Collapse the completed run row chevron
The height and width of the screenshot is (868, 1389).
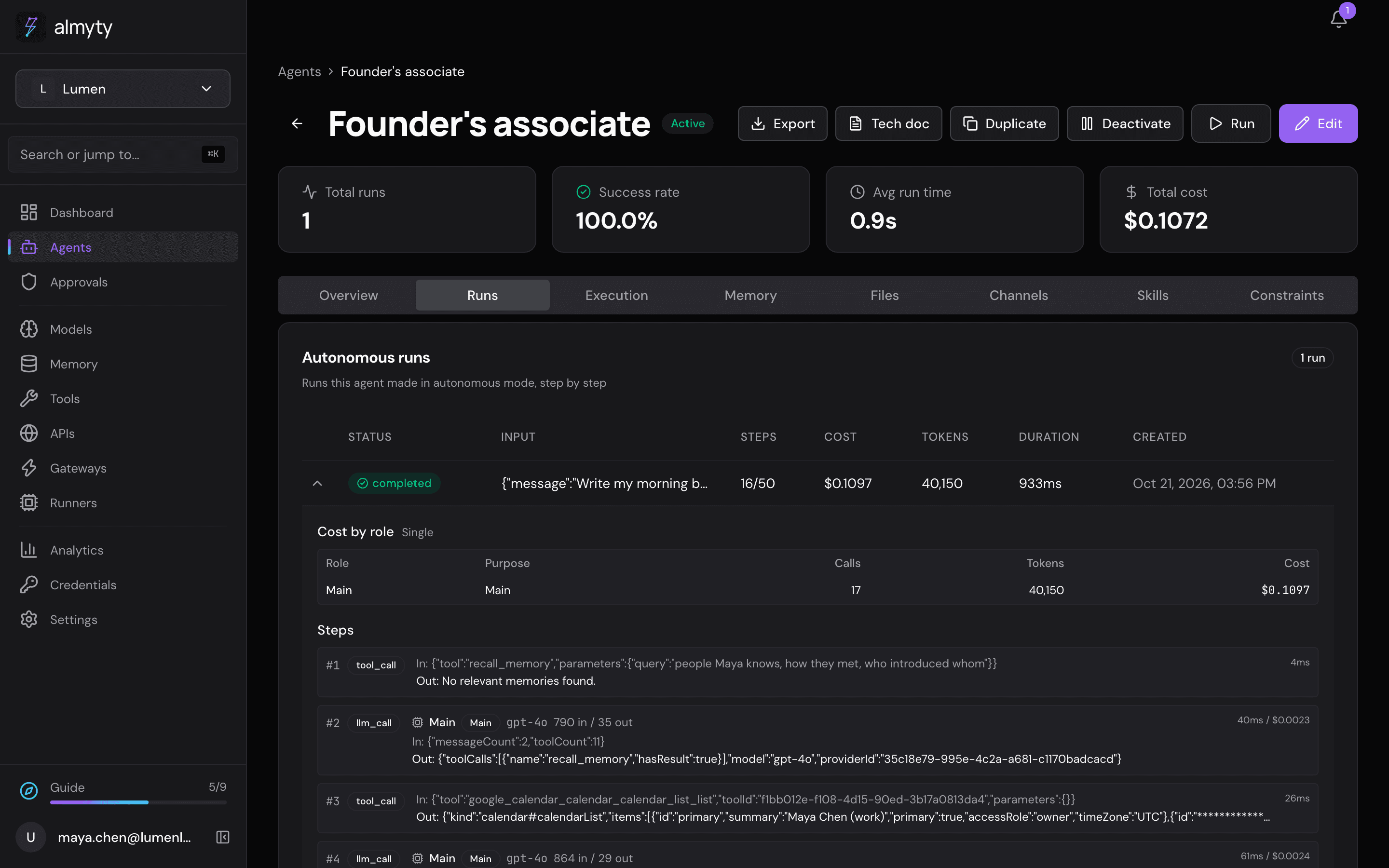tap(317, 483)
